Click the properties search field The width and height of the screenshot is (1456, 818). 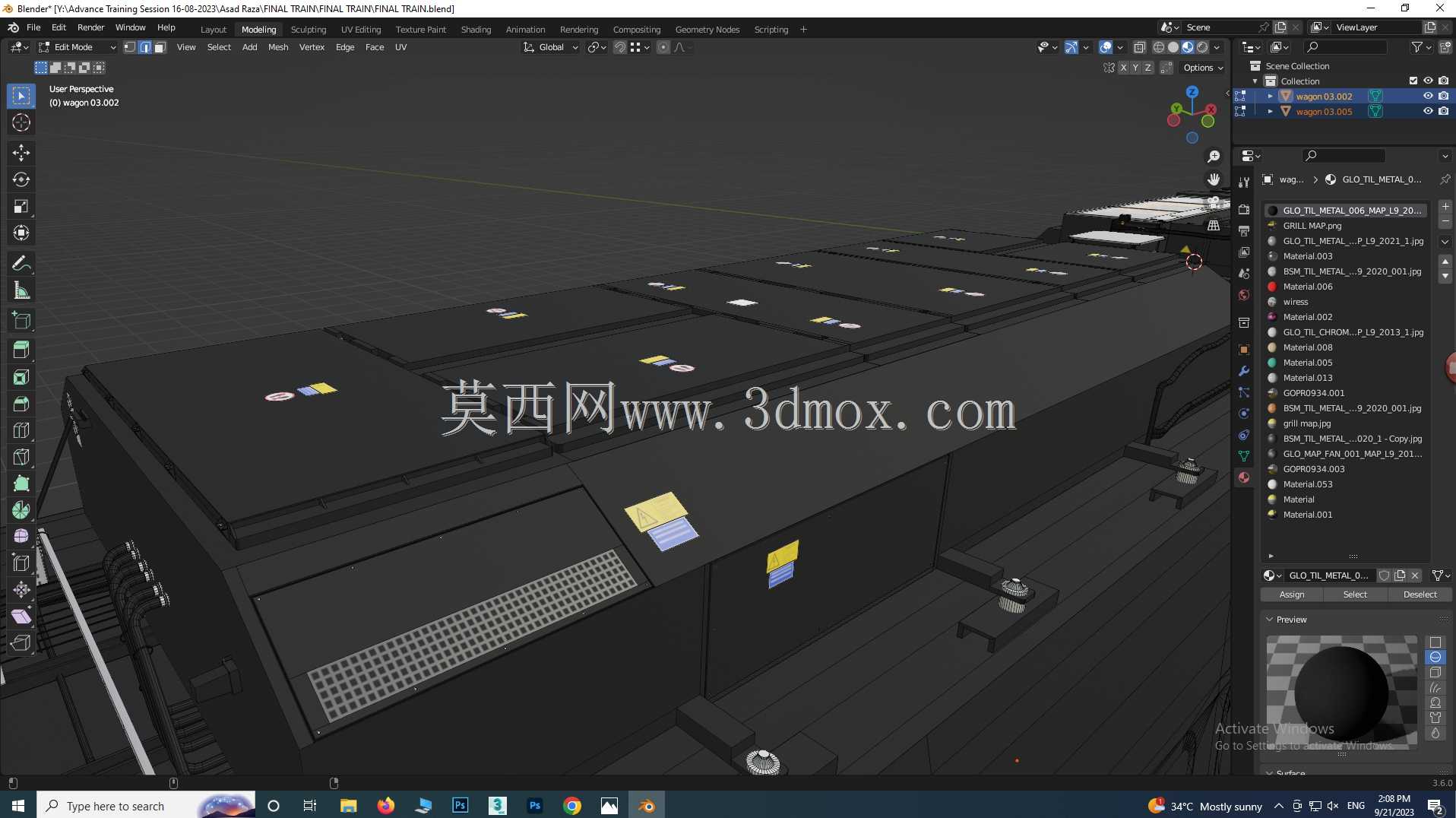[x=1344, y=156]
